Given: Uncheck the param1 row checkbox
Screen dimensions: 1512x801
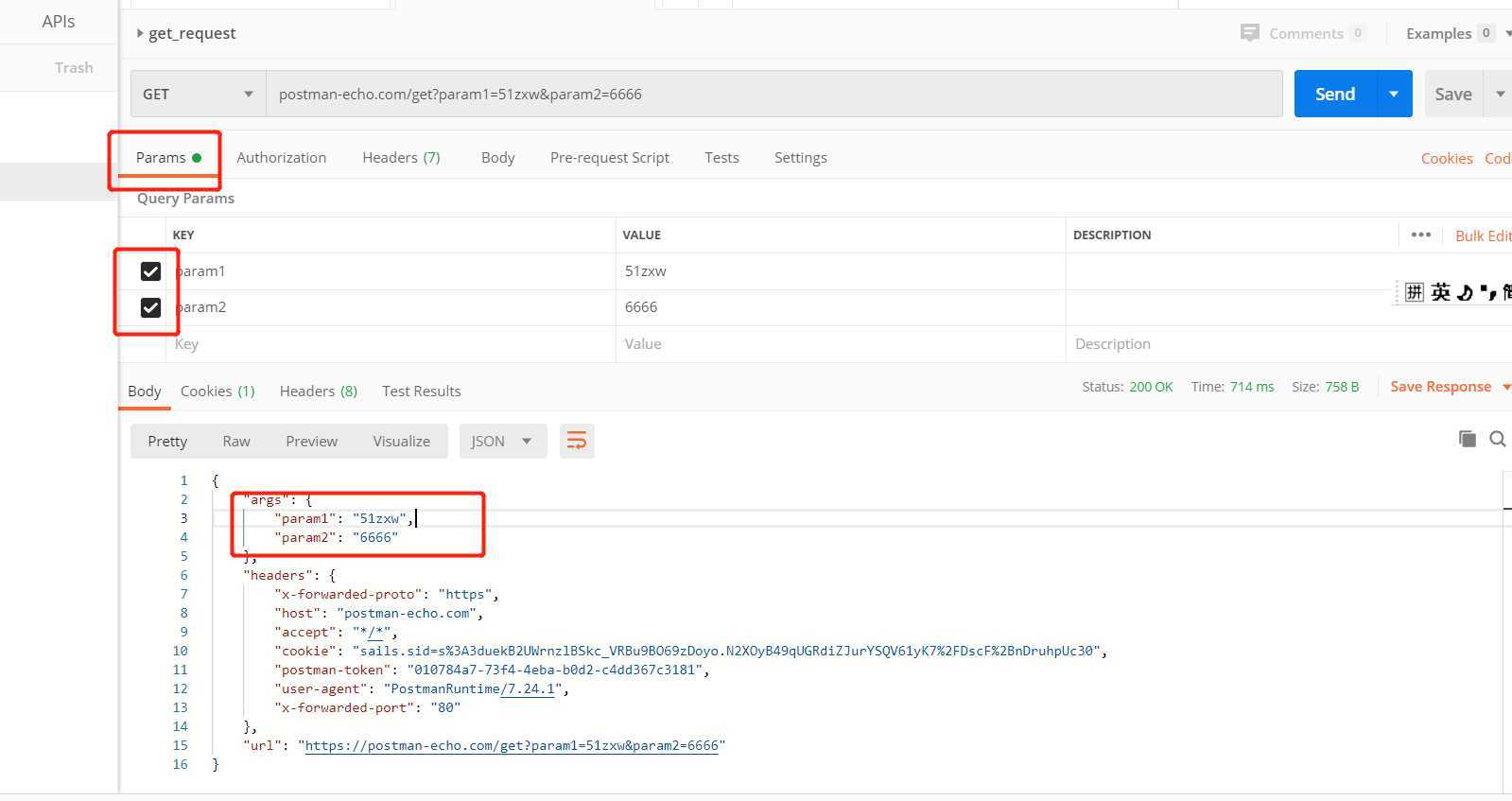Looking at the screenshot, I should click(x=150, y=271).
